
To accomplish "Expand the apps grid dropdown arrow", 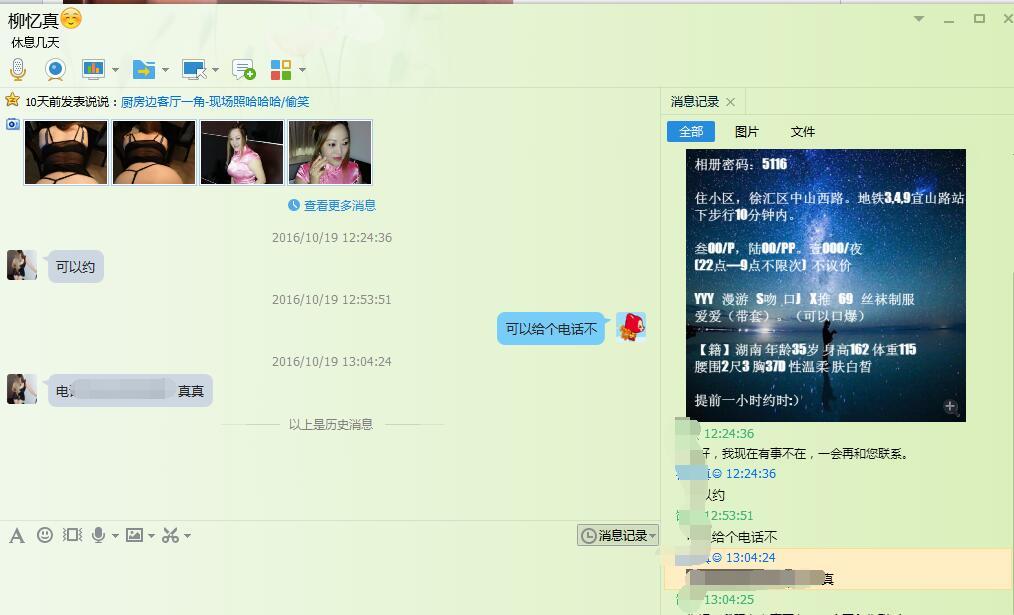I will click(302, 70).
